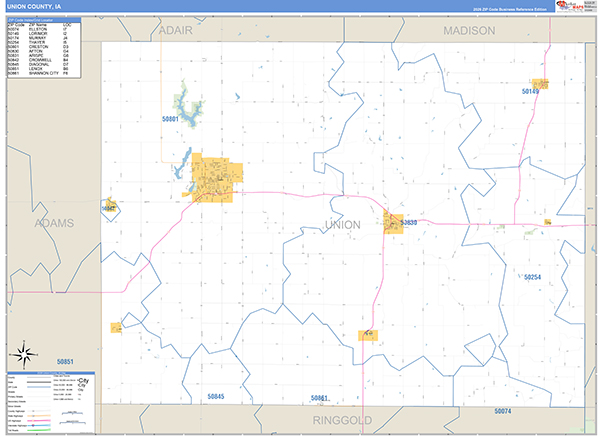The height and width of the screenshot is (436, 600).
Task: Select the CROMWELL row in the index
Action: 38,60
